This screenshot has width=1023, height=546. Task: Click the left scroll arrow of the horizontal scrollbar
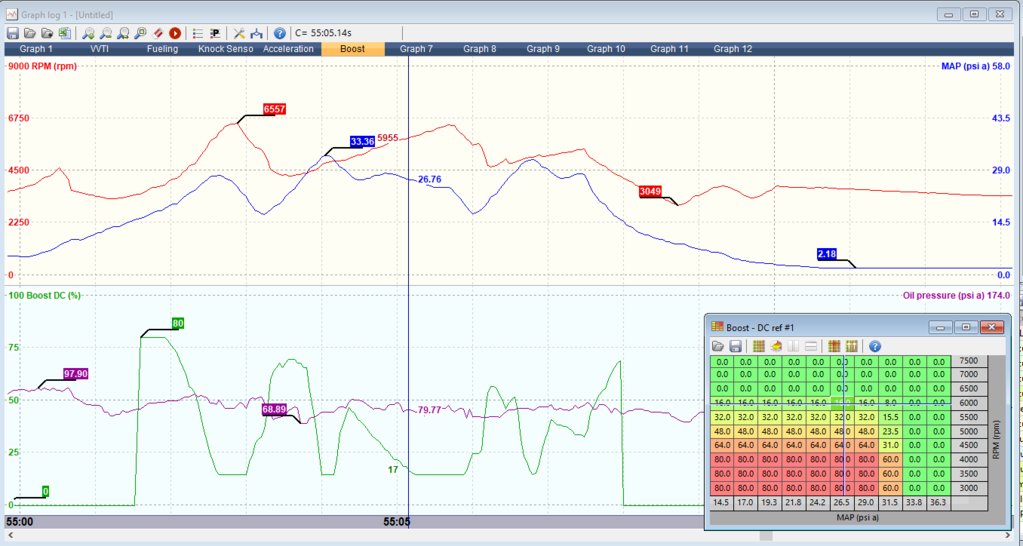[x=10, y=536]
